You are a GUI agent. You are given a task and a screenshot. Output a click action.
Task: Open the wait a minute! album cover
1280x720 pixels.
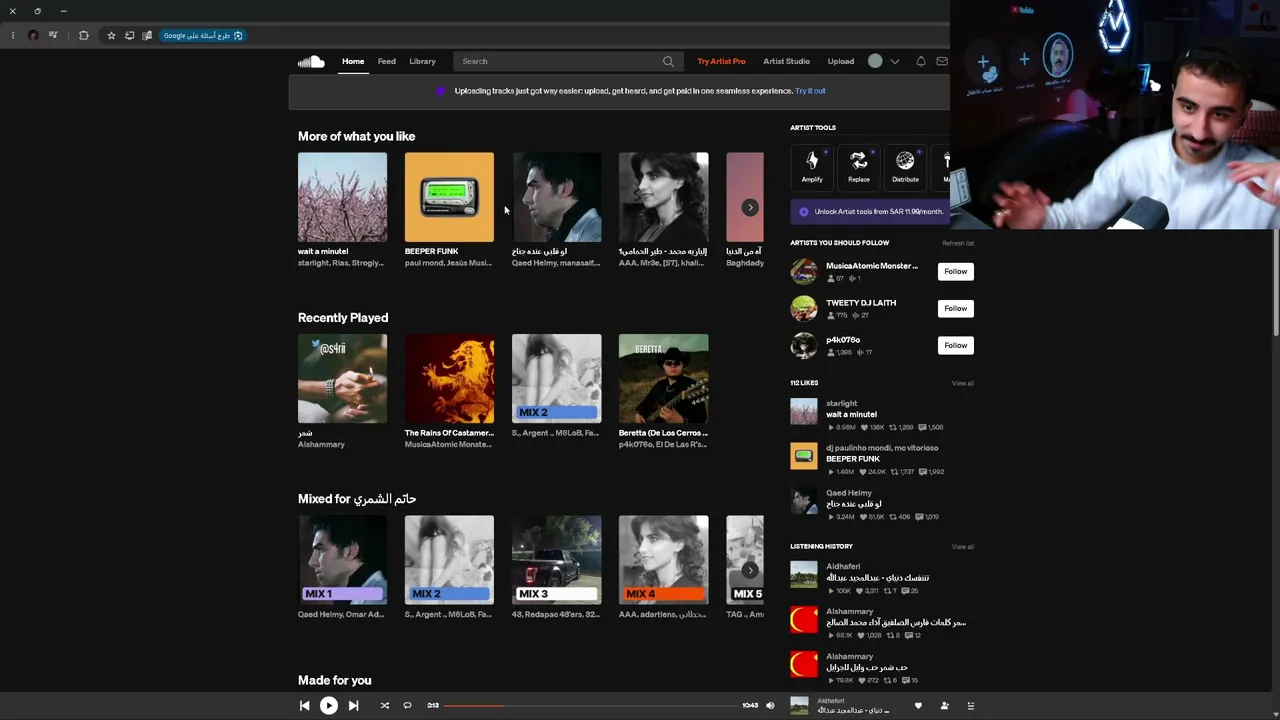pyautogui.click(x=342, y=197)
